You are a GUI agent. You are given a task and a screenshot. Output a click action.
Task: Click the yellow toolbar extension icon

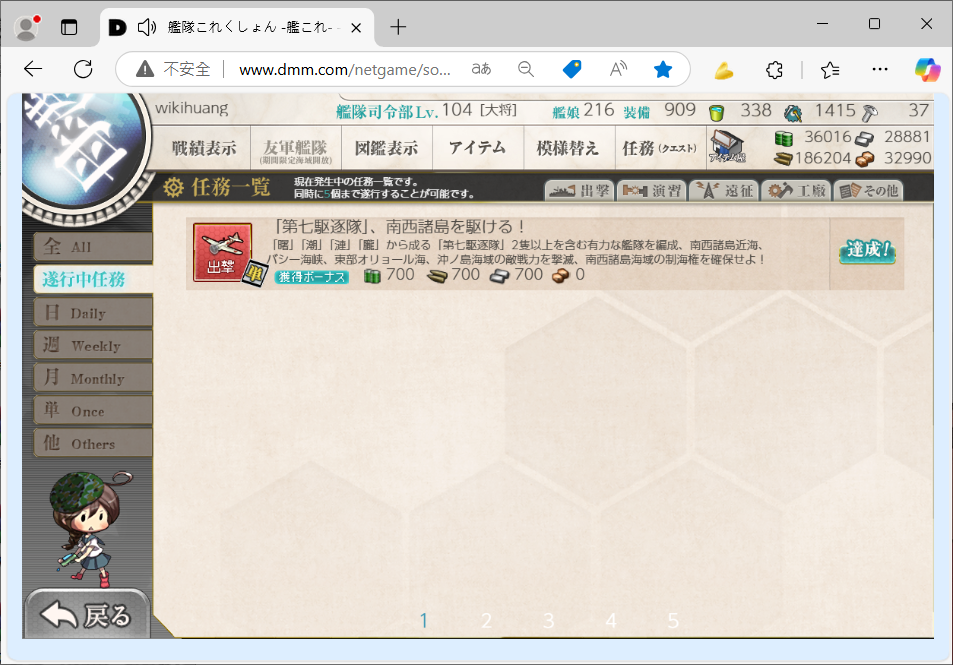tap(723, 71)
